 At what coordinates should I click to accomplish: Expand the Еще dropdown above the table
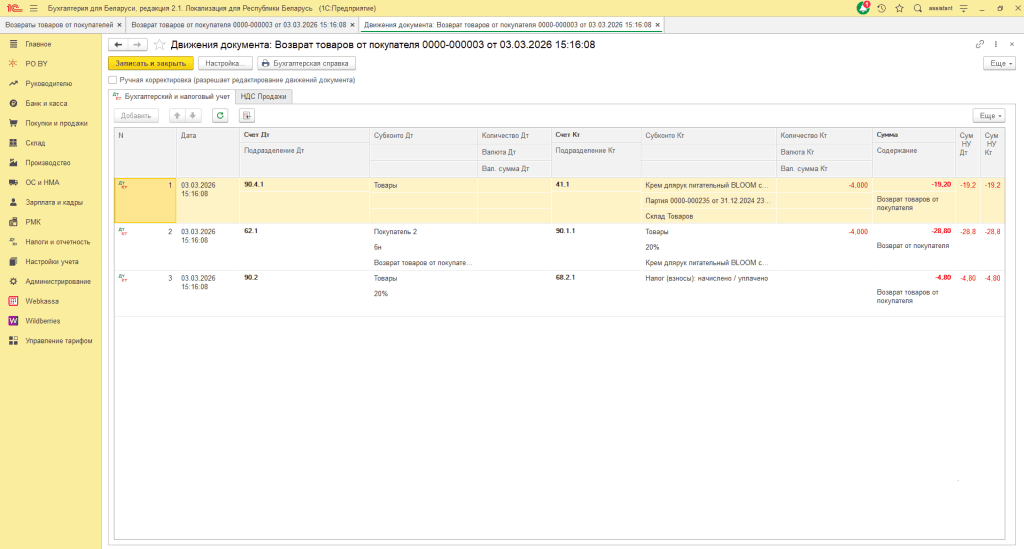[988, 115]
